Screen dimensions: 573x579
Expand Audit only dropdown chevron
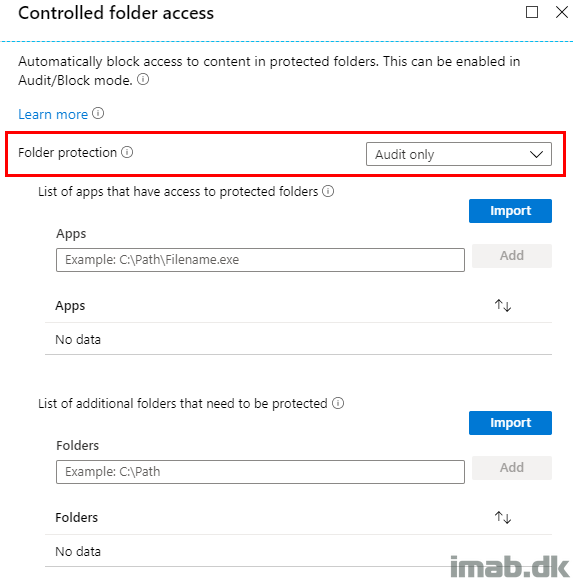click(x=536, y=154)
